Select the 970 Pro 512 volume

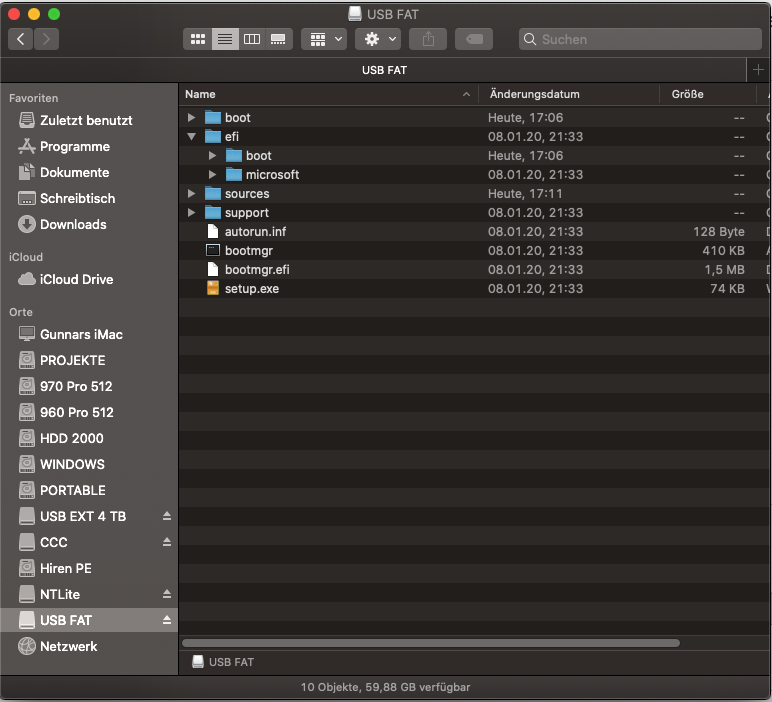(x=89, y=386)
